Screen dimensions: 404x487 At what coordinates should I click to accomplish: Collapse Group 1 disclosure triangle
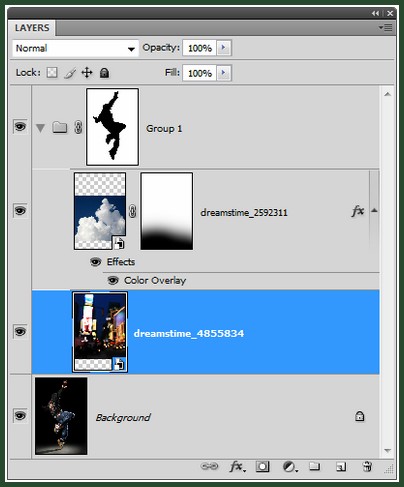(40, 128)
